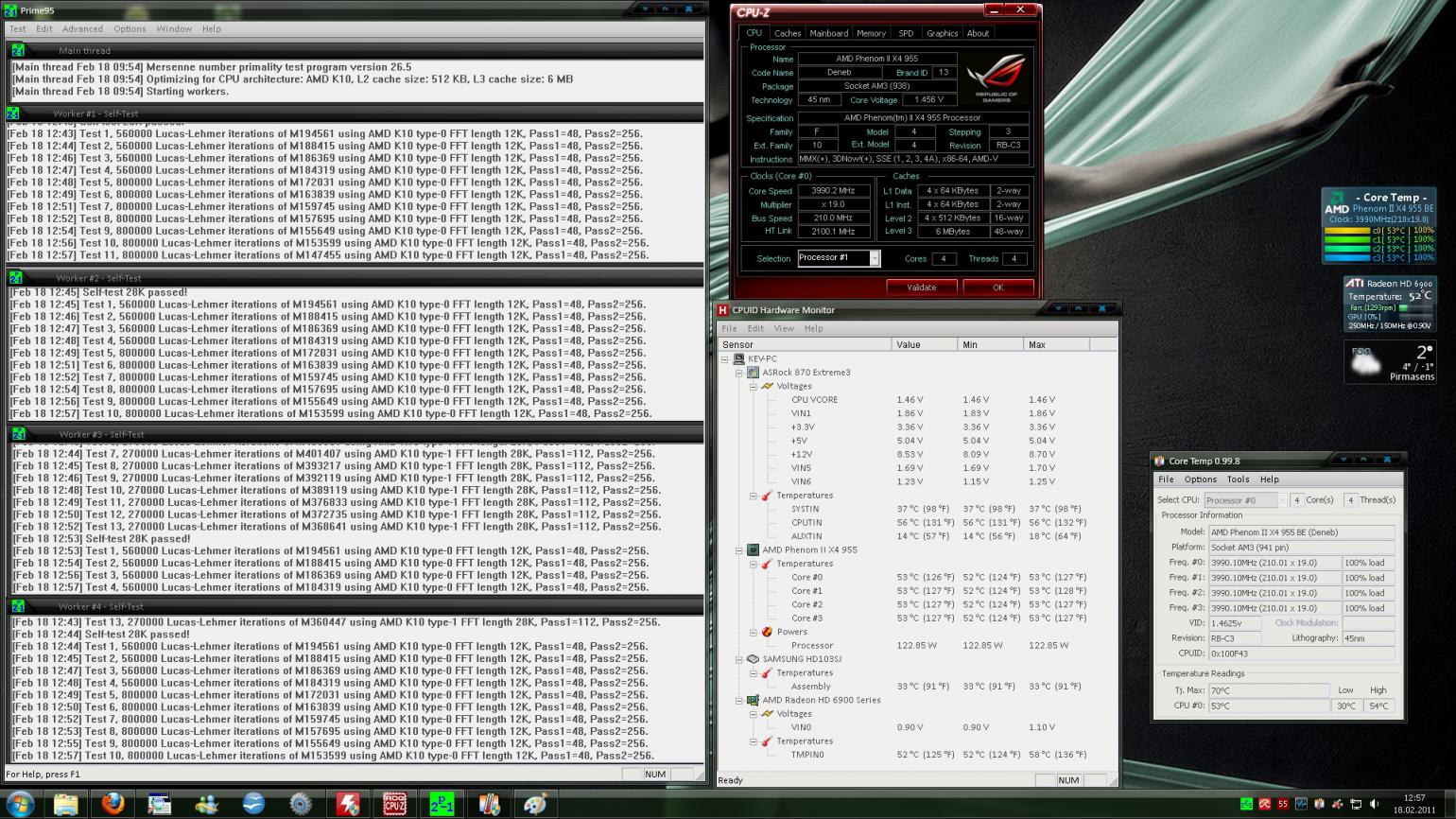Viewport: 1456px width, 819px height.
Task: Click the SAMSUNG HD103SJ hard drive icon
Action: pyautogui.click(x=753, y=659)
